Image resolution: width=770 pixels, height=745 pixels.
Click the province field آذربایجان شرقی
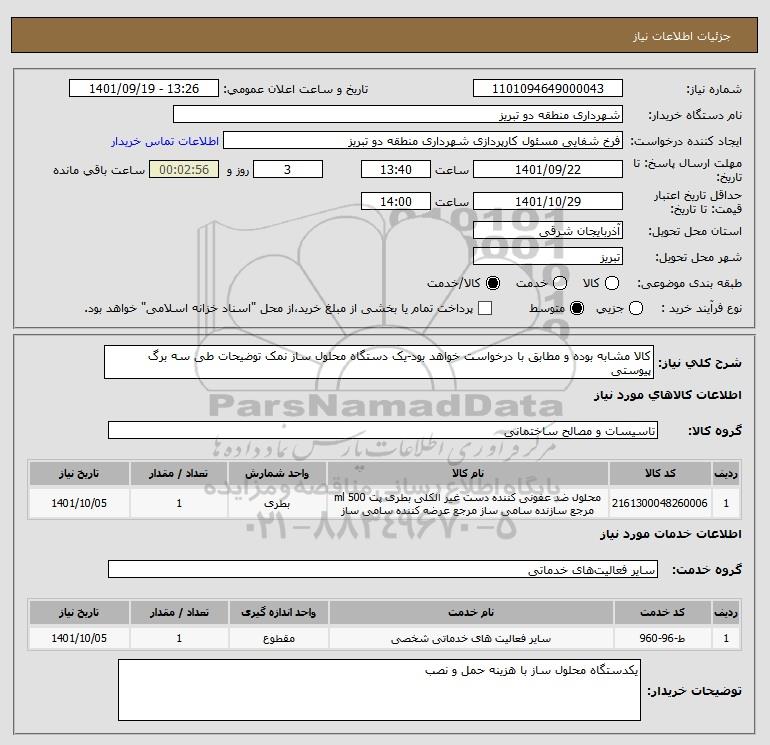click(x=548, y=231)
